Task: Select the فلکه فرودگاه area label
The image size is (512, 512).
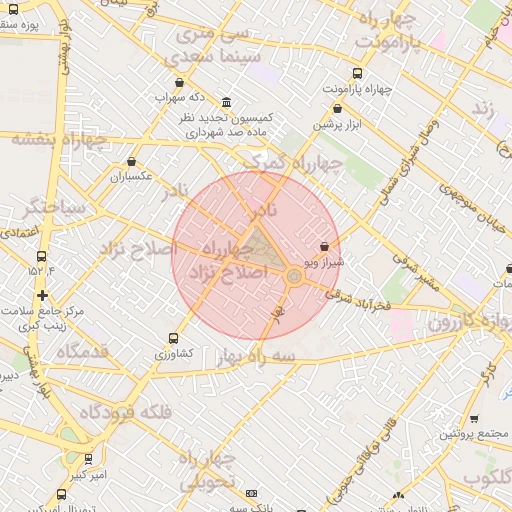Action: tap(126, 413)
